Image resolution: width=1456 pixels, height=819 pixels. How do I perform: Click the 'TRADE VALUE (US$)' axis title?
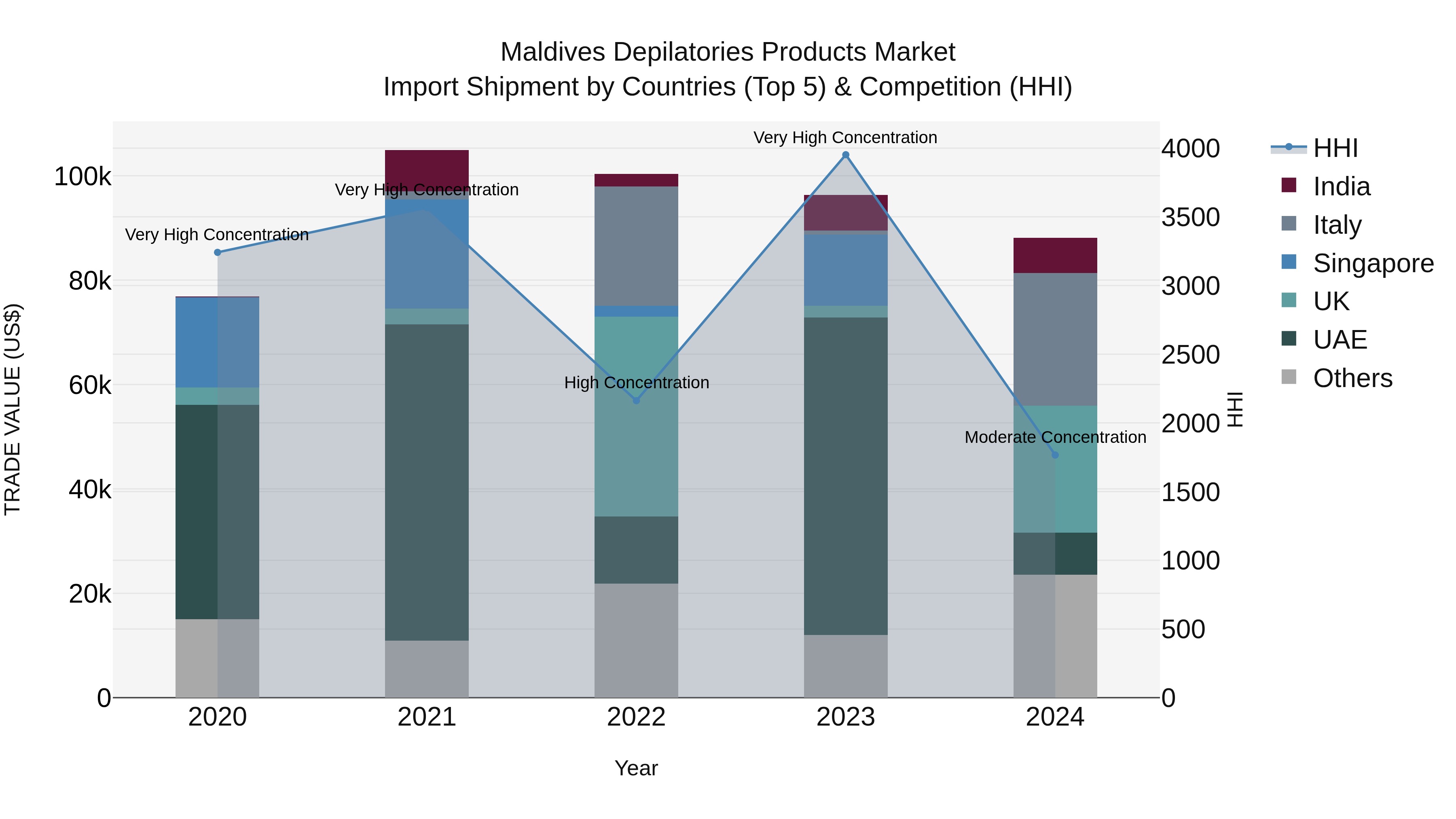pyautogui.click(x=13, y=409)
